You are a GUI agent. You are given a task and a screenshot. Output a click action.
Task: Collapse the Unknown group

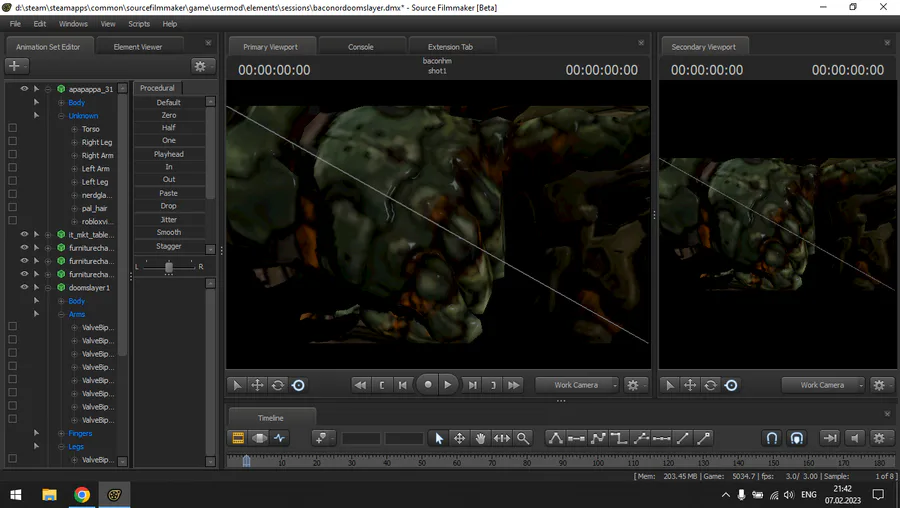click(61, 116)
